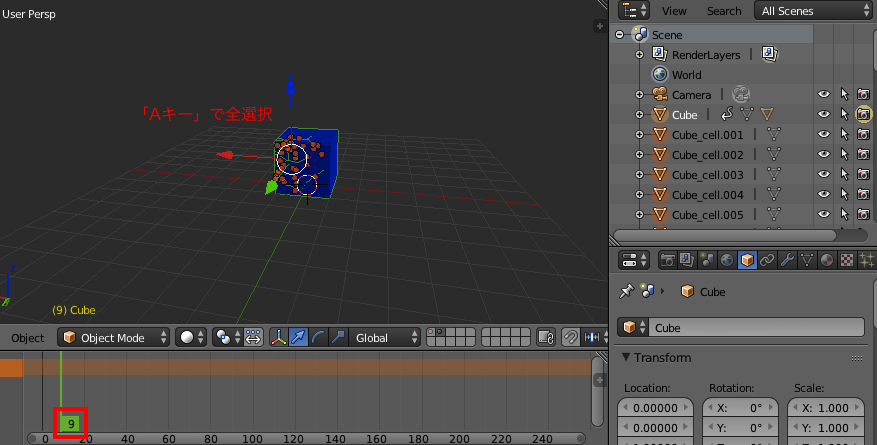Open the properties editor type selector
This screenshot has height=445, width=877.
(634, 260)
